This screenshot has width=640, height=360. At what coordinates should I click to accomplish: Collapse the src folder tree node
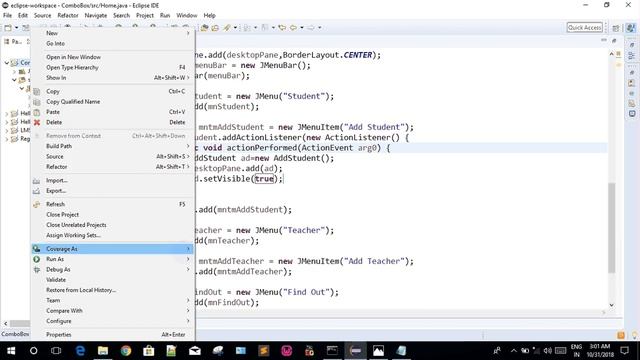pyautogui.click(x=14, y=80)
